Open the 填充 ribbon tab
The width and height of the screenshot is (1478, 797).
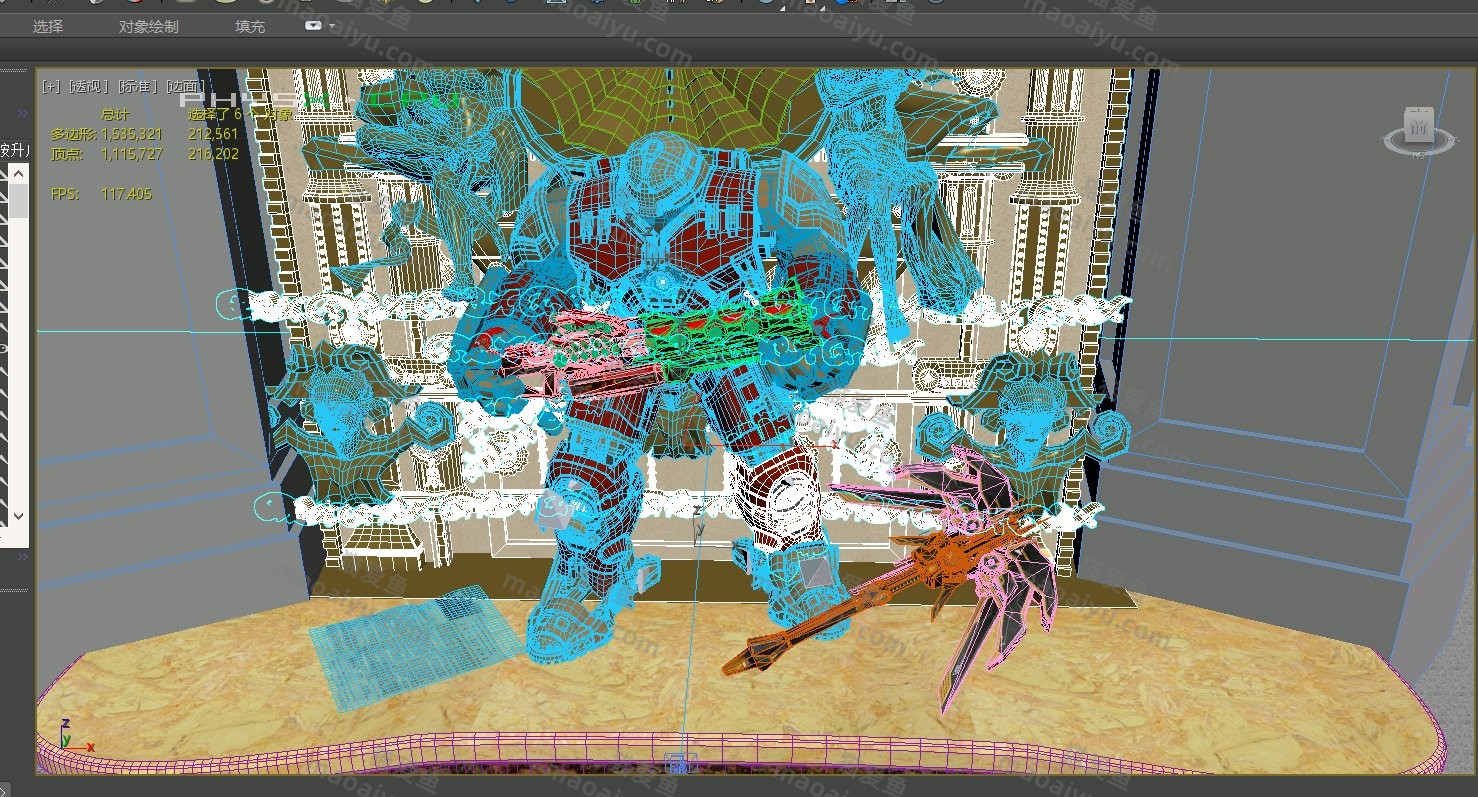(x=250, y=27)
